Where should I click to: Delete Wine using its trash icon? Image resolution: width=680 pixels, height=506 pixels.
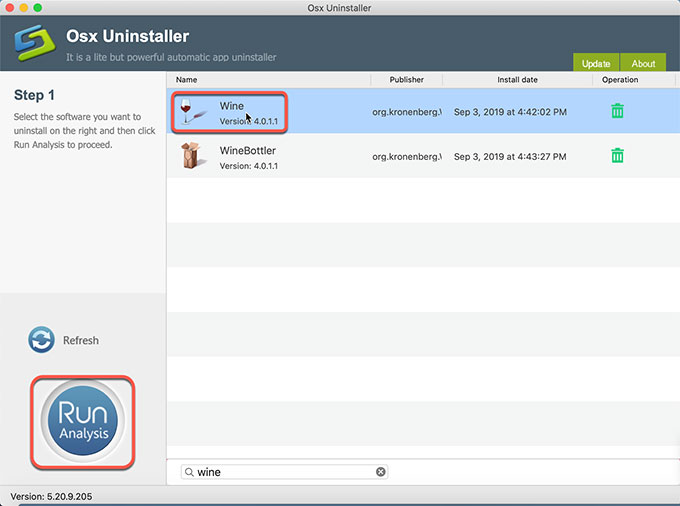[617, 111]
